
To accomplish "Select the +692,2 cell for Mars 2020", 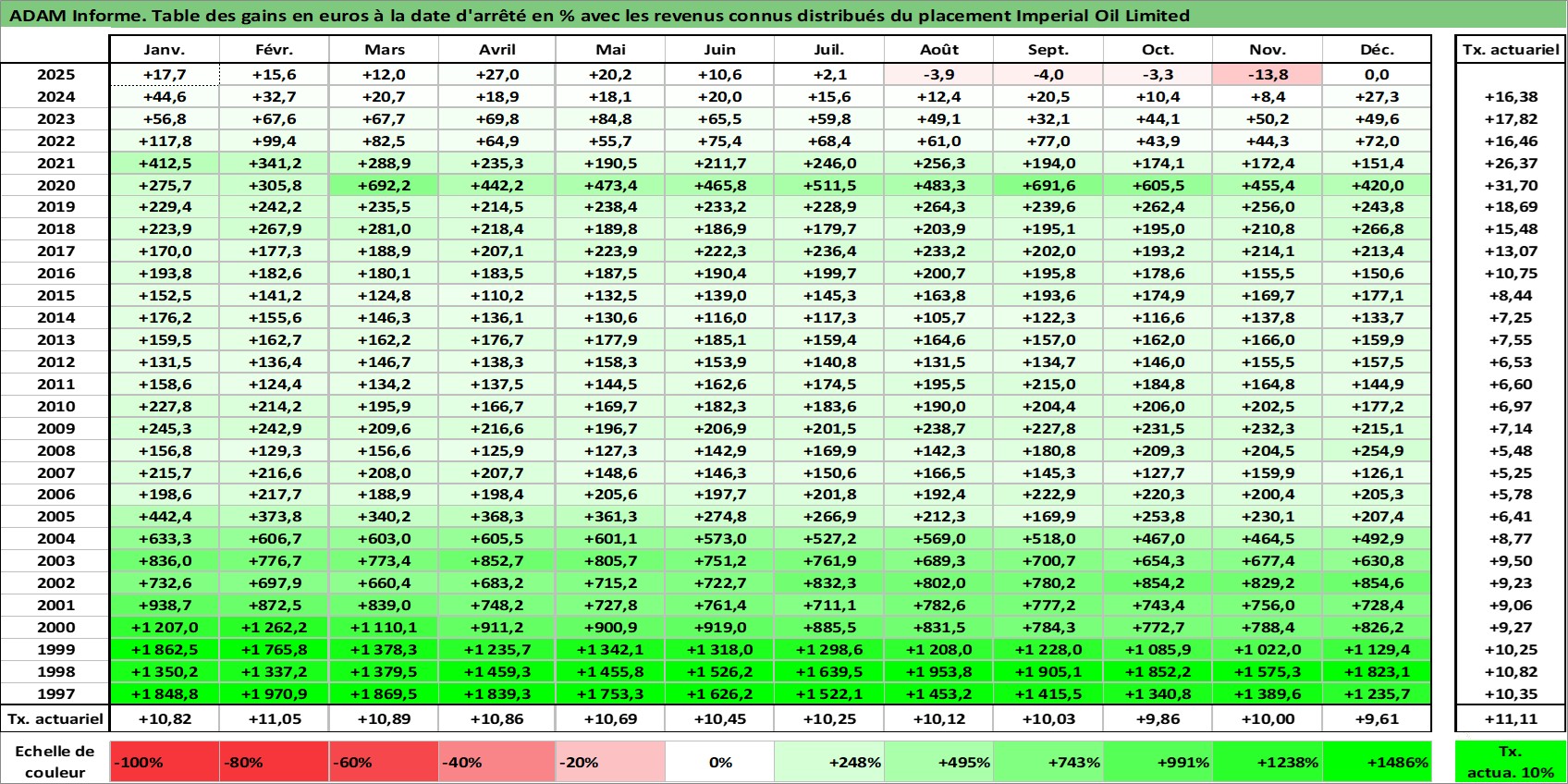I will tap(384, 185).
